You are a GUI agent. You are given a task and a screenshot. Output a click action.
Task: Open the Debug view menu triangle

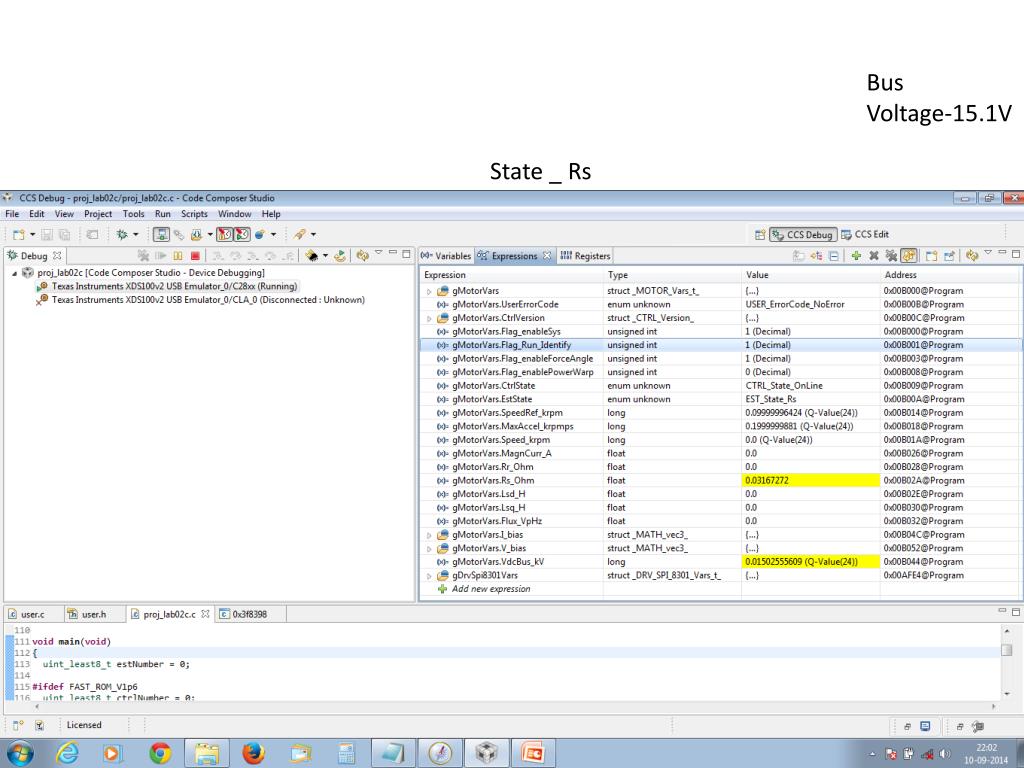pyautogui.click(x=378, y=253)
